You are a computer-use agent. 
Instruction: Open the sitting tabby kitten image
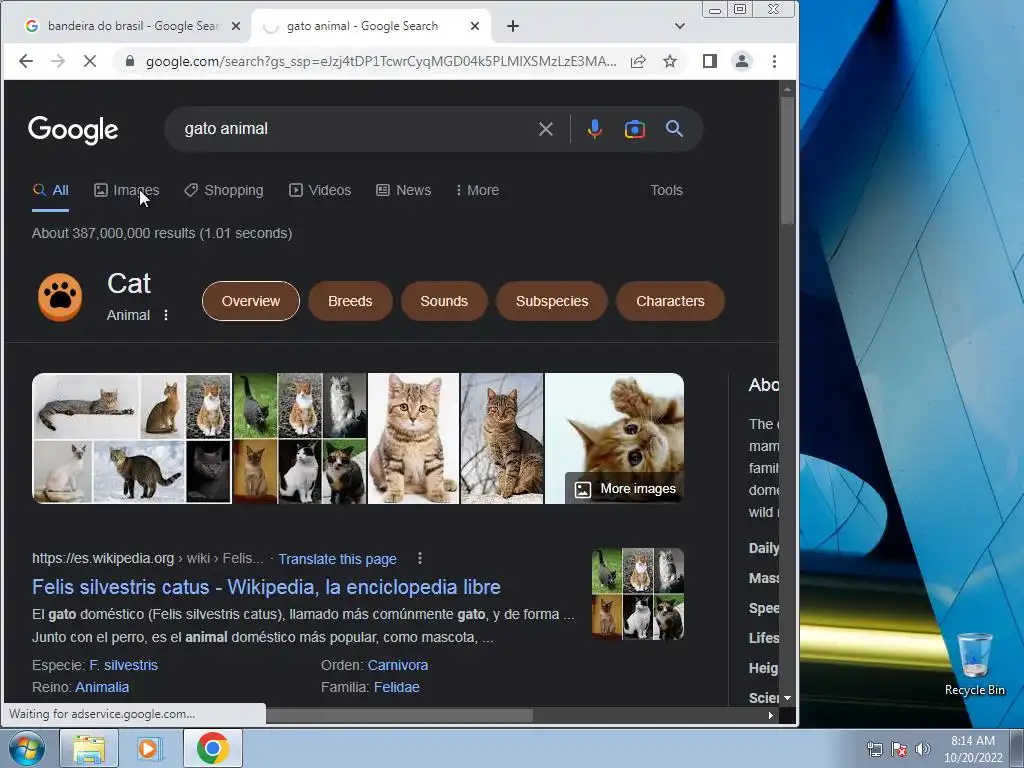click(x=413, y=438)
